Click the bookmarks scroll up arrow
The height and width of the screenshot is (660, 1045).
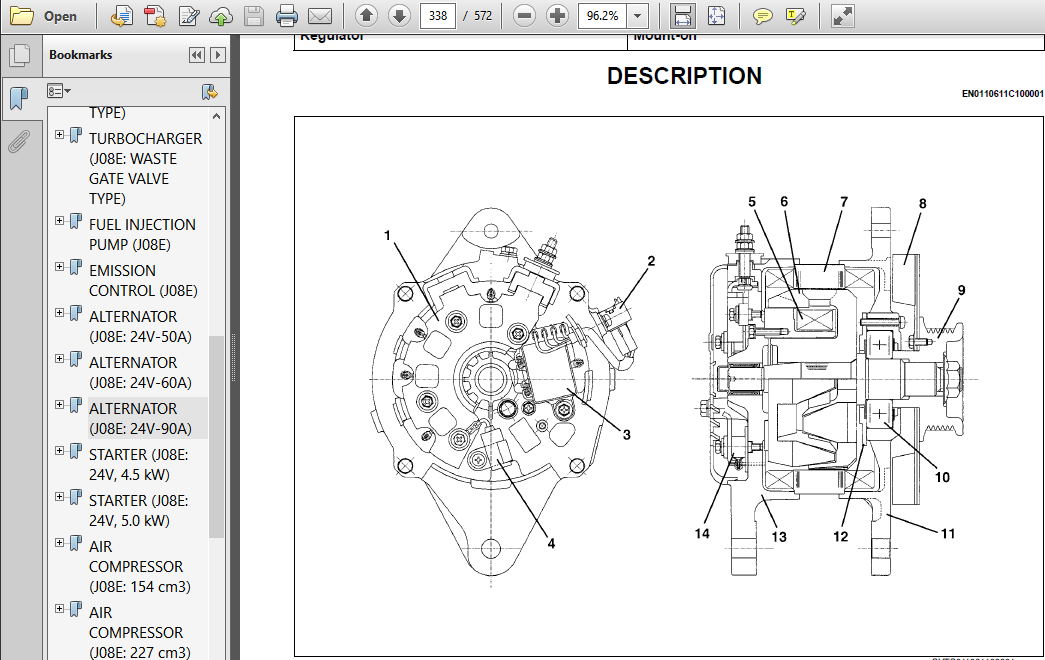(217, 116)
